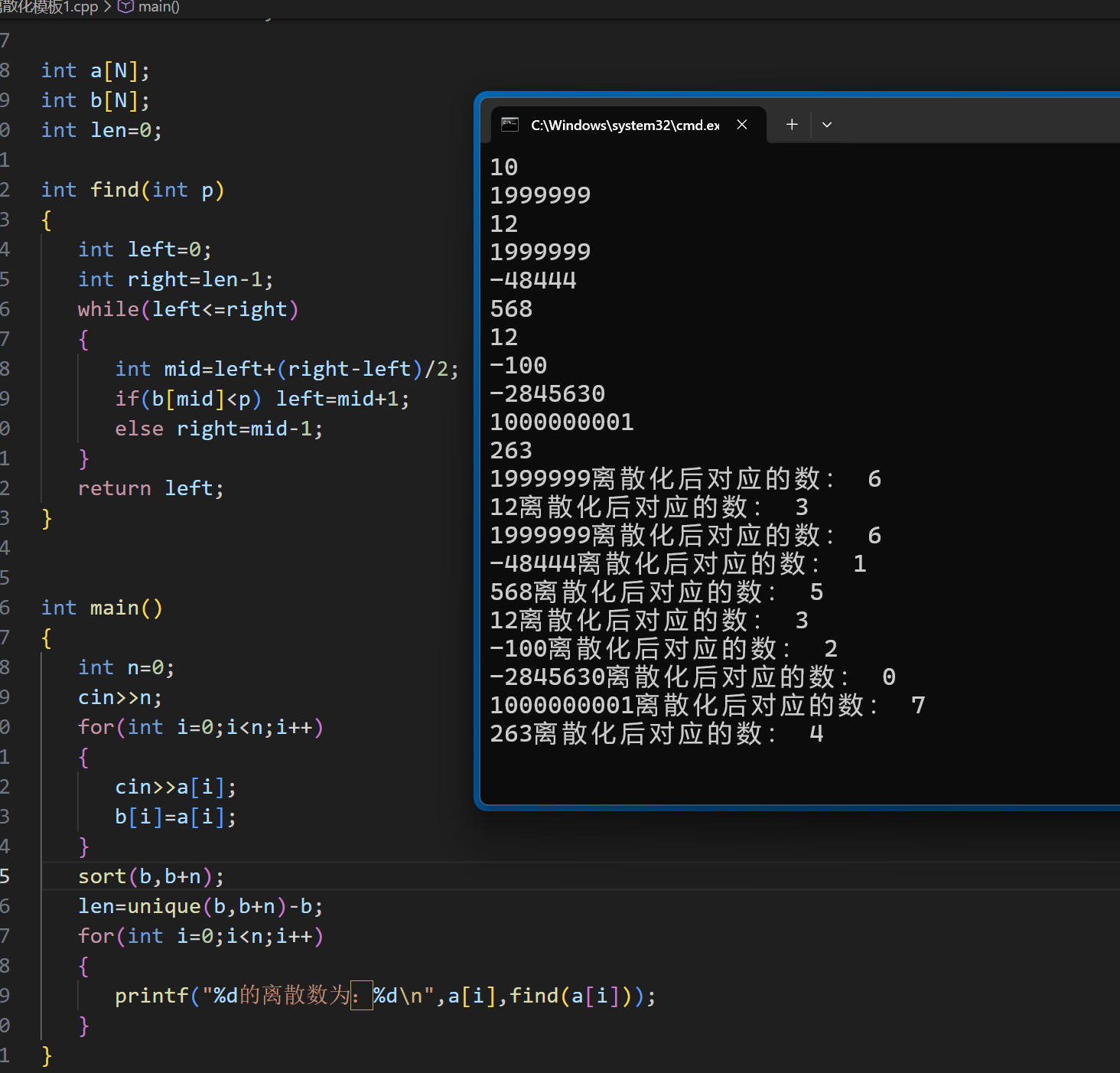Click the 'if(b[mid]<p) left=mid+1;' line
1120x1073 pixels.
coord(262,399)
